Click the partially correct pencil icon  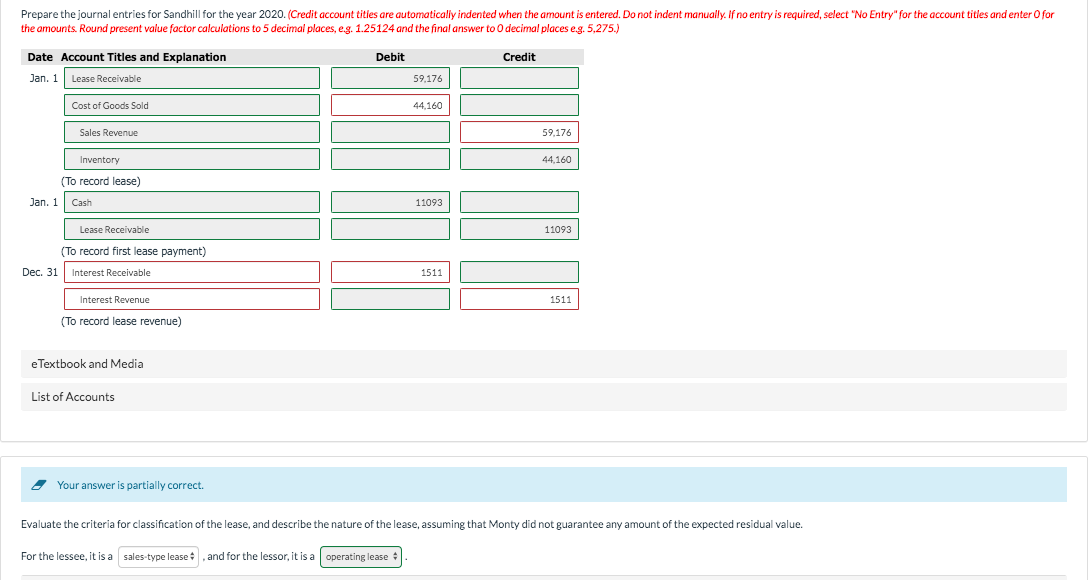coord(39,485)
